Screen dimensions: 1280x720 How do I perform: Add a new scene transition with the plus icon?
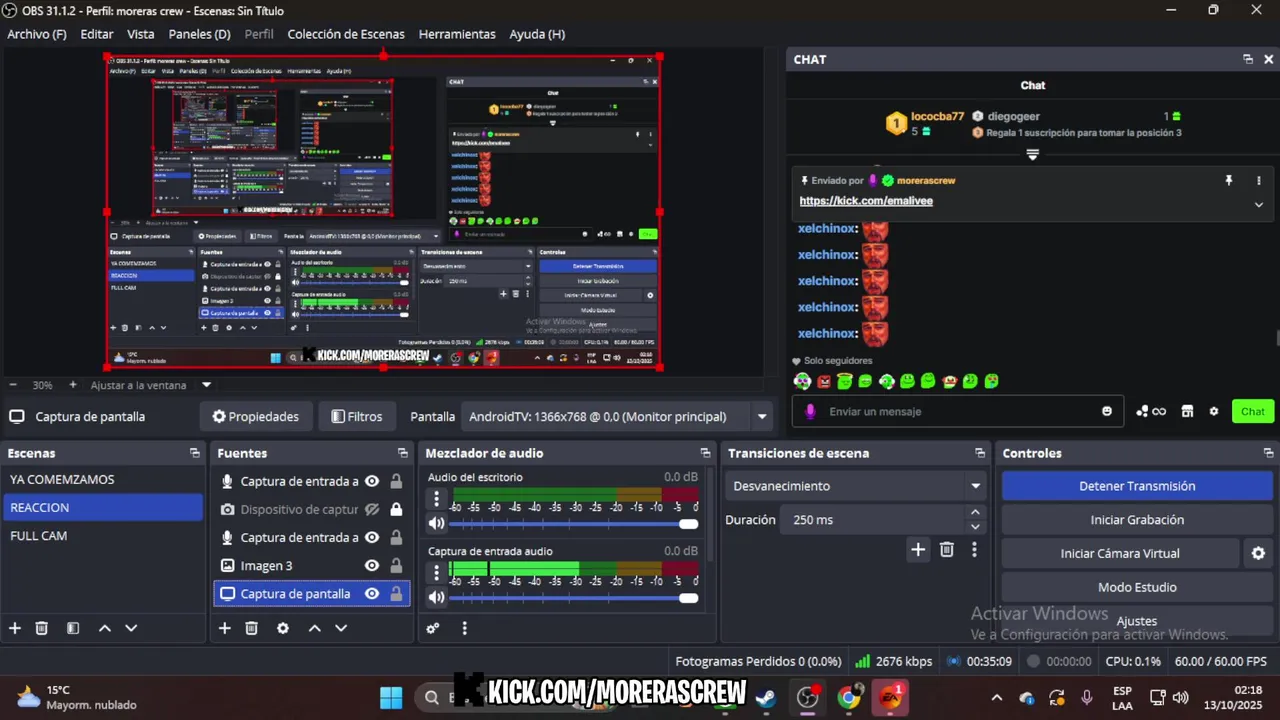point(918,549)
